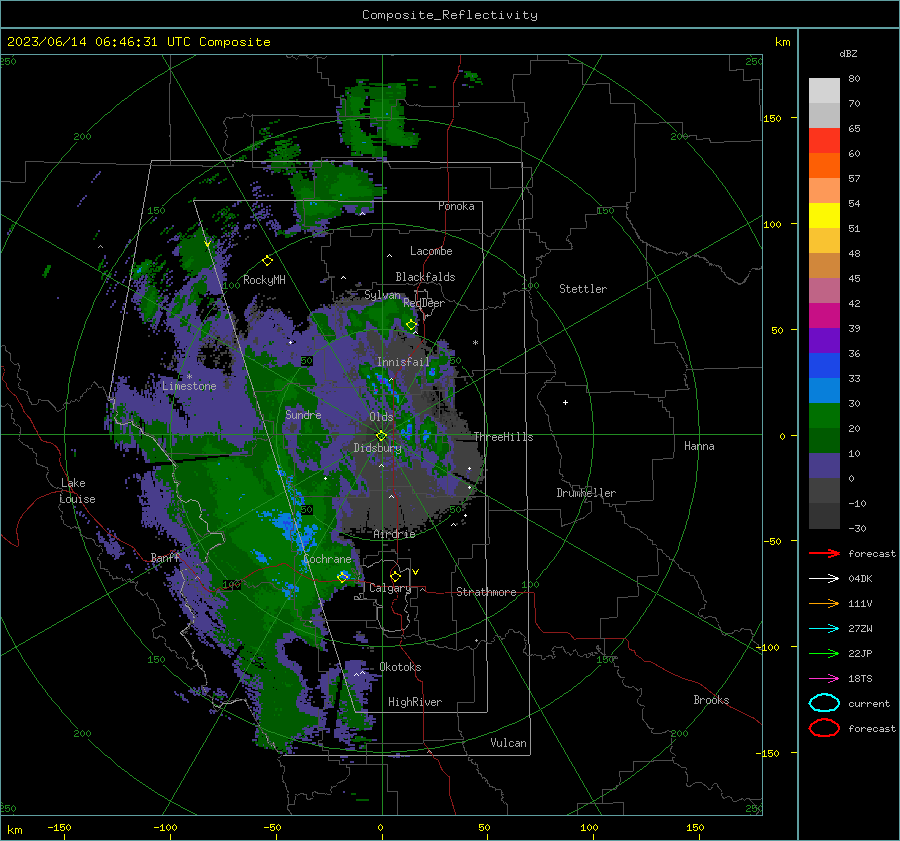The height and width of the screenshot is (841, 900).
Task: Select the dark green 10-20 dBZ swatch
Action: (824, 441)
